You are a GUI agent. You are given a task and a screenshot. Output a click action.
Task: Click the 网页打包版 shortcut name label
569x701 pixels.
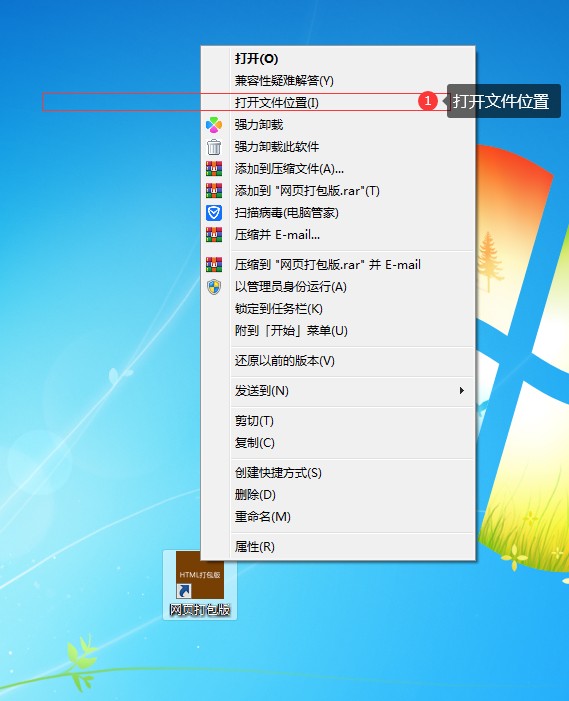click(200, 610)
